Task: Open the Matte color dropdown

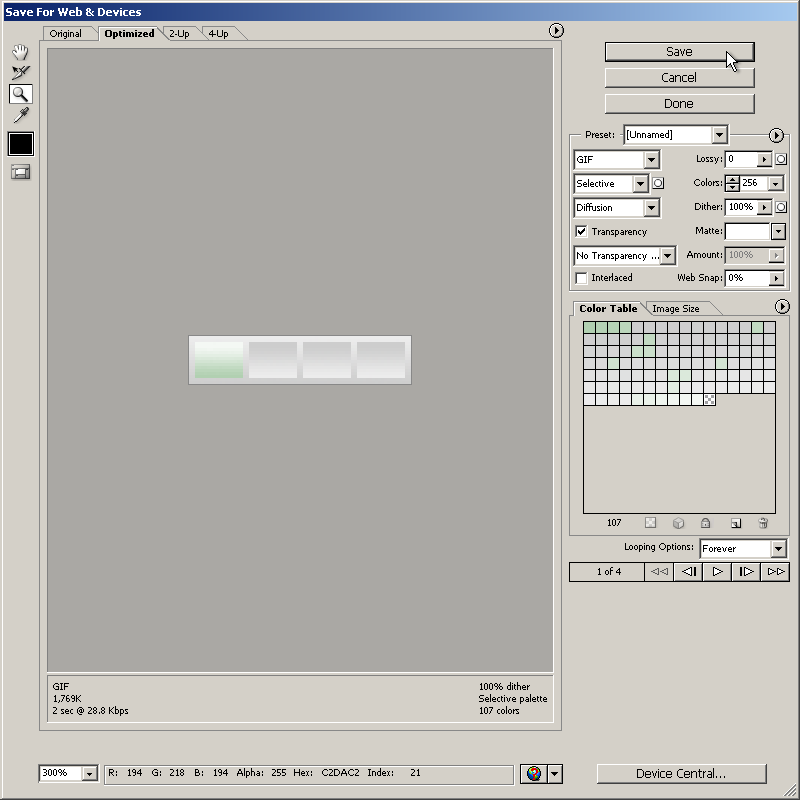Action: tap(778, 232)
